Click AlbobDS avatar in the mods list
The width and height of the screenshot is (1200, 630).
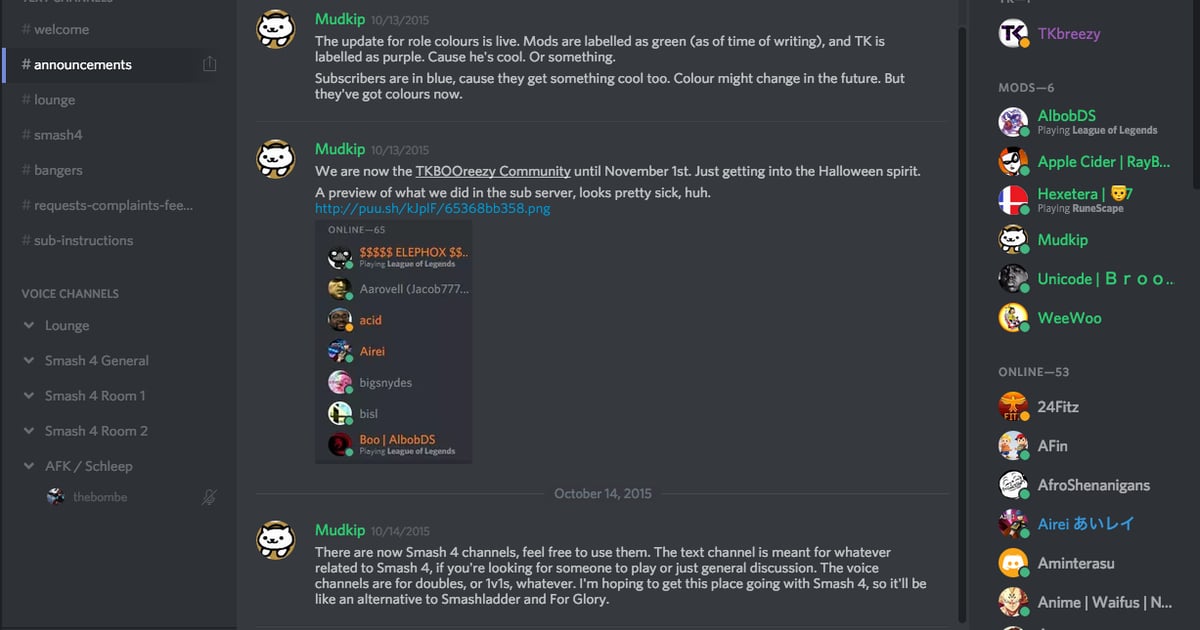(1013, 122)
